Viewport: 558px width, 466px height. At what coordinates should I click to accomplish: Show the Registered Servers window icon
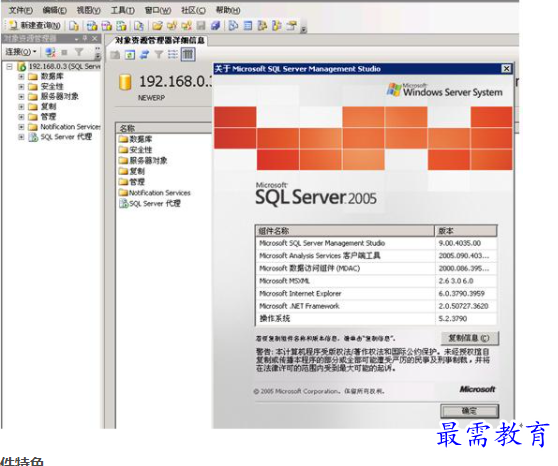pyautogui.click(x=233, y=26)
